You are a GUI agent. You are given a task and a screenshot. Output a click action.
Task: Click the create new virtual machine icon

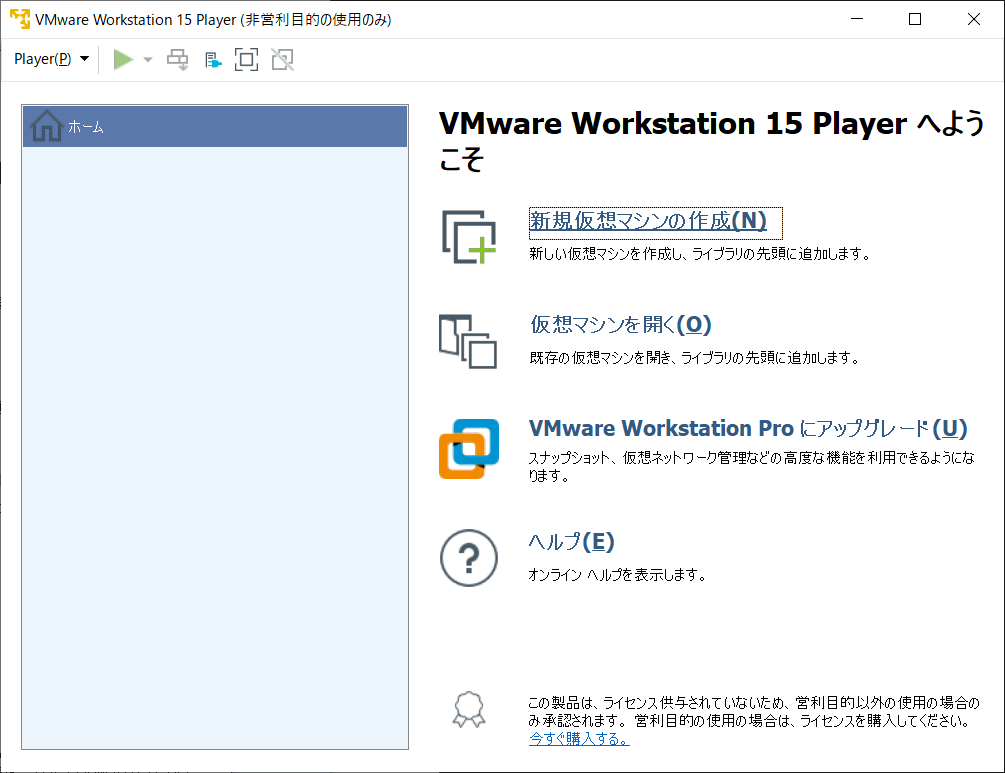[x=469, y=237]
